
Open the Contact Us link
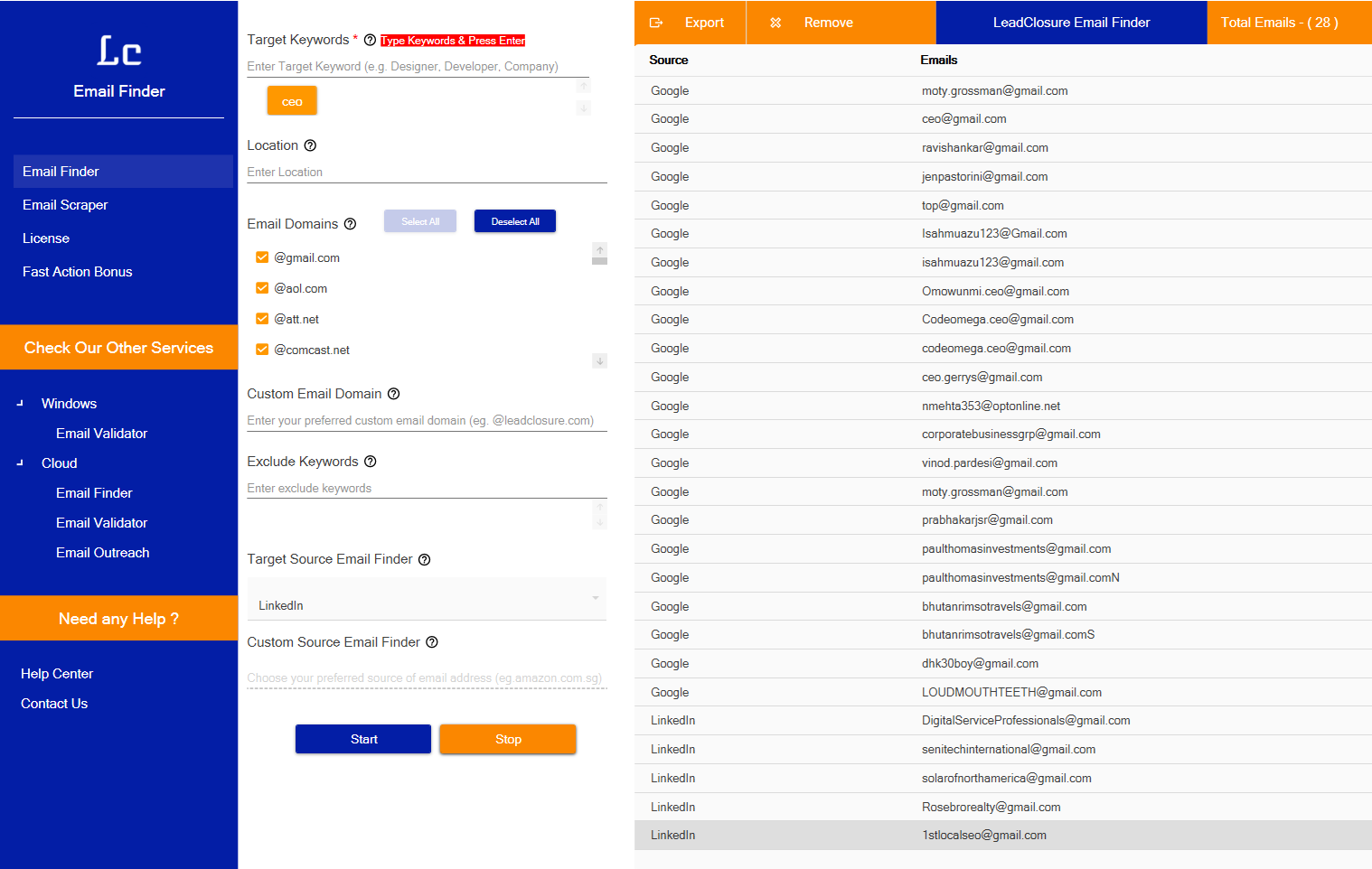[54, 704]
